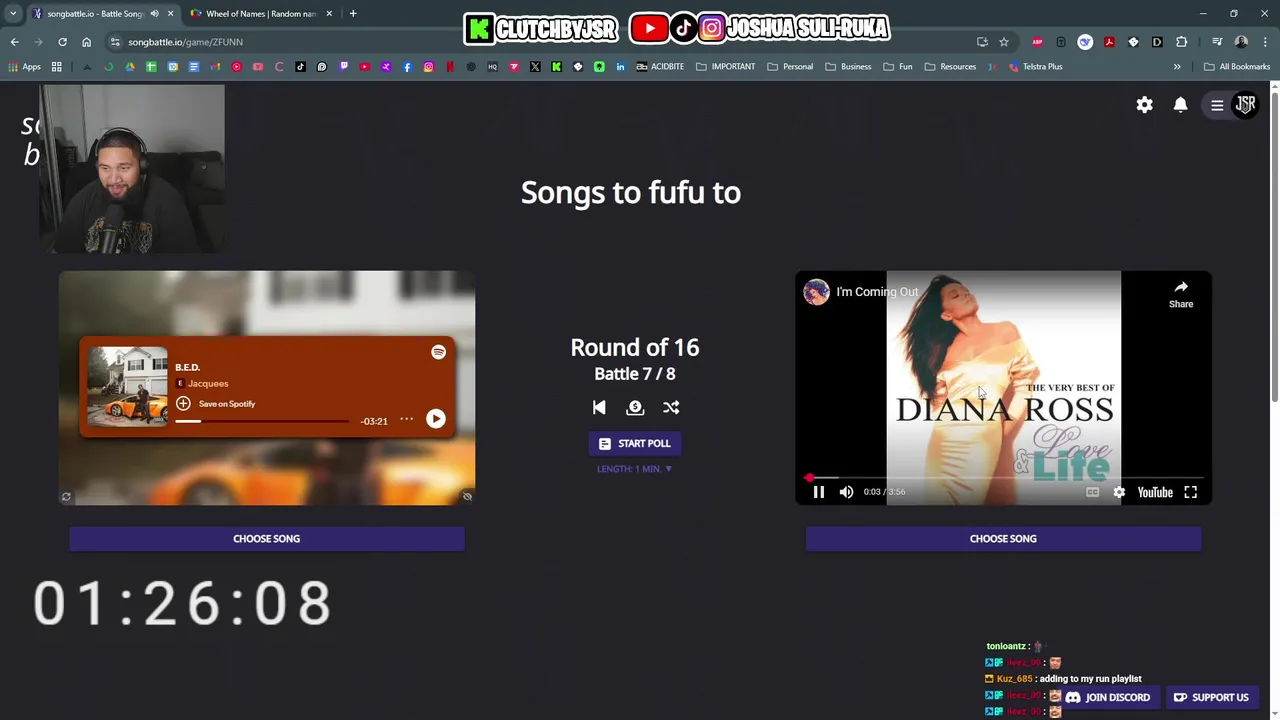Click the Jacquees artist name
Image resolution: width=1280 pixels, height=720 pixels.
point(208,384)
